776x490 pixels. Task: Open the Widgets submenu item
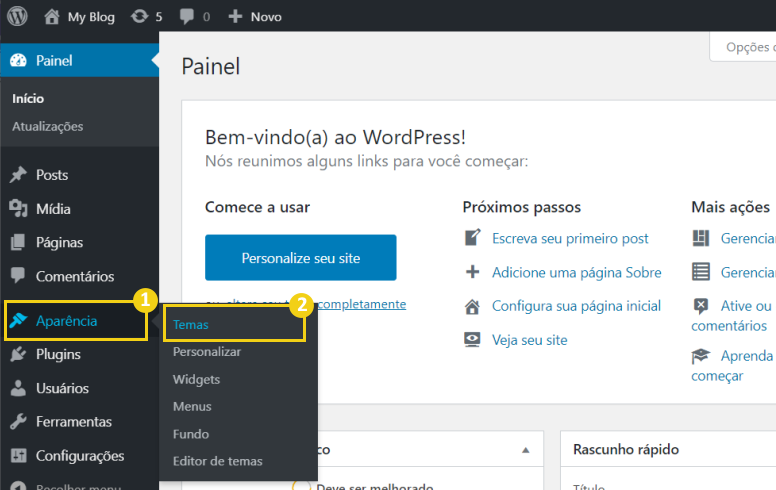[196, 380]
